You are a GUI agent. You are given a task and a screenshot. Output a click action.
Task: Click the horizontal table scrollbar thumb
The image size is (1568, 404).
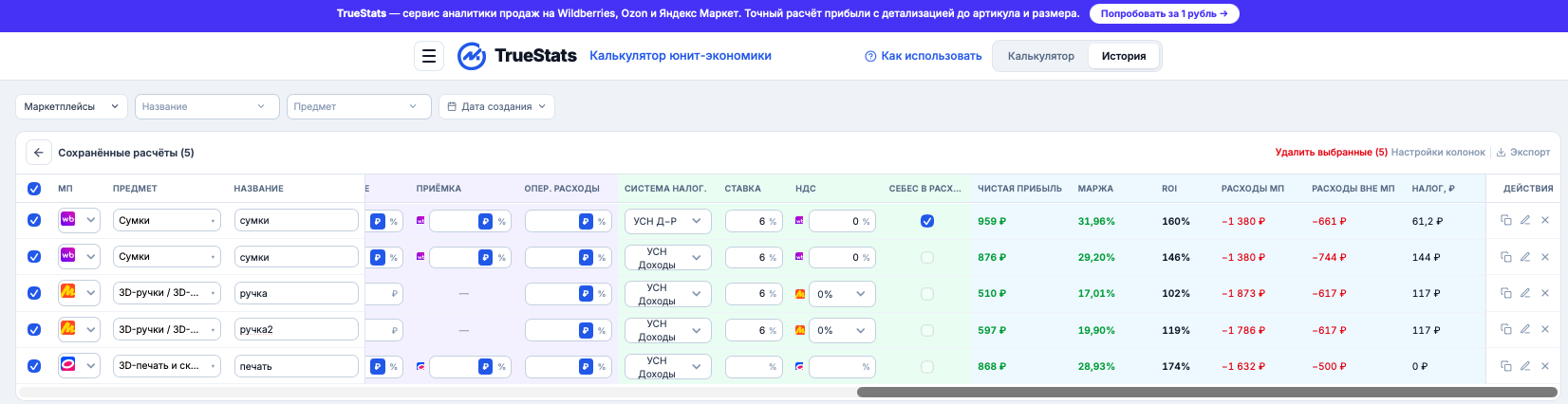coord(1206,392)
